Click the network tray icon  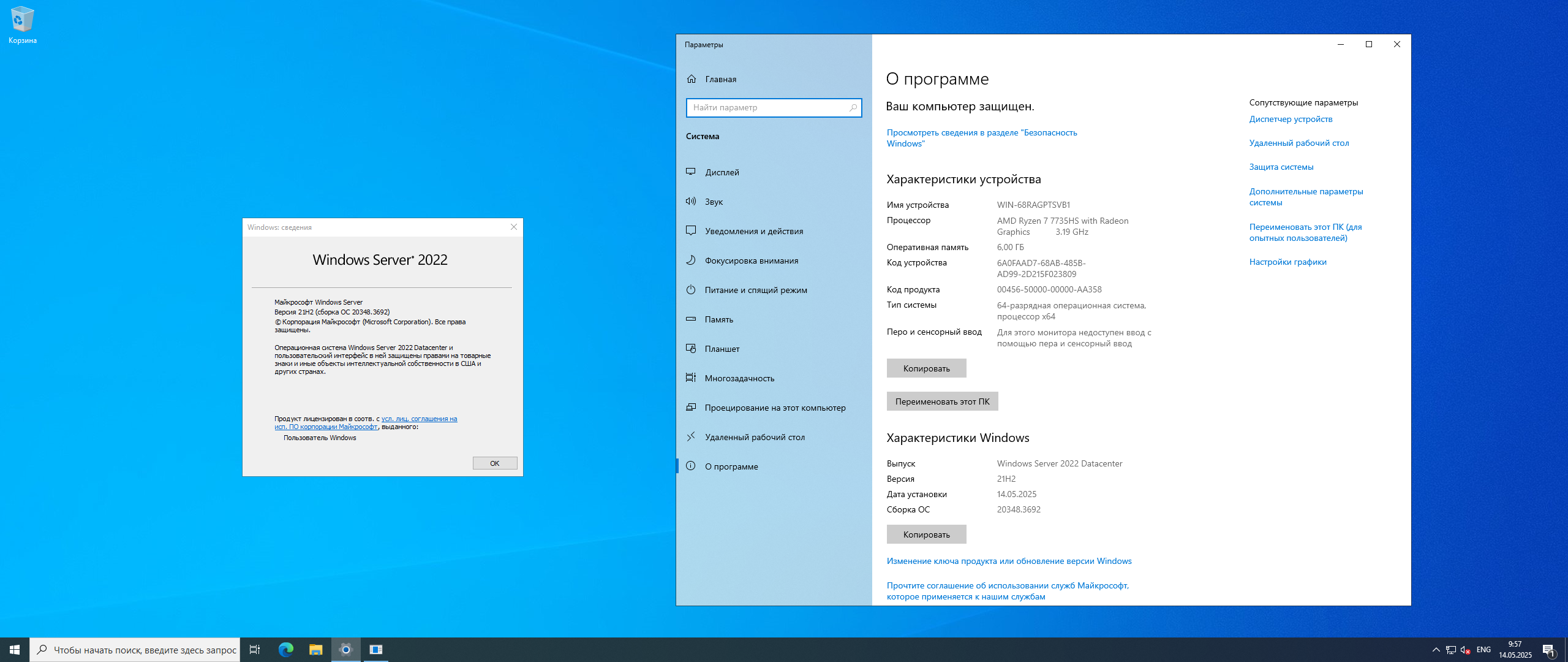tap(1450, 650)
